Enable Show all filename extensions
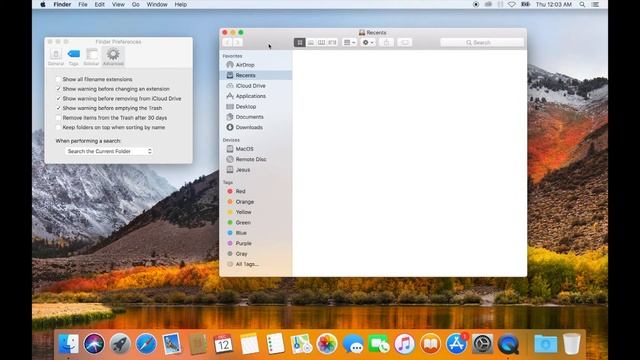Viewport: 640px width, 360px height. pos(58,79)
